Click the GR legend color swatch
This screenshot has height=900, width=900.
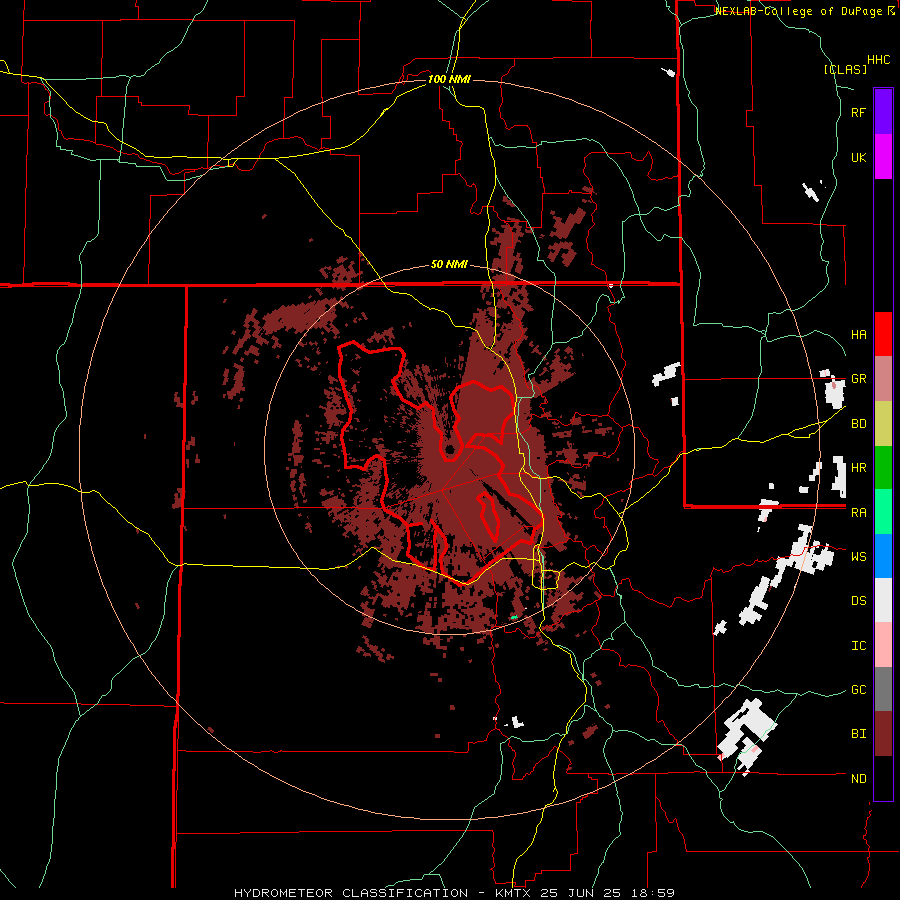click(x=883, y=379)
